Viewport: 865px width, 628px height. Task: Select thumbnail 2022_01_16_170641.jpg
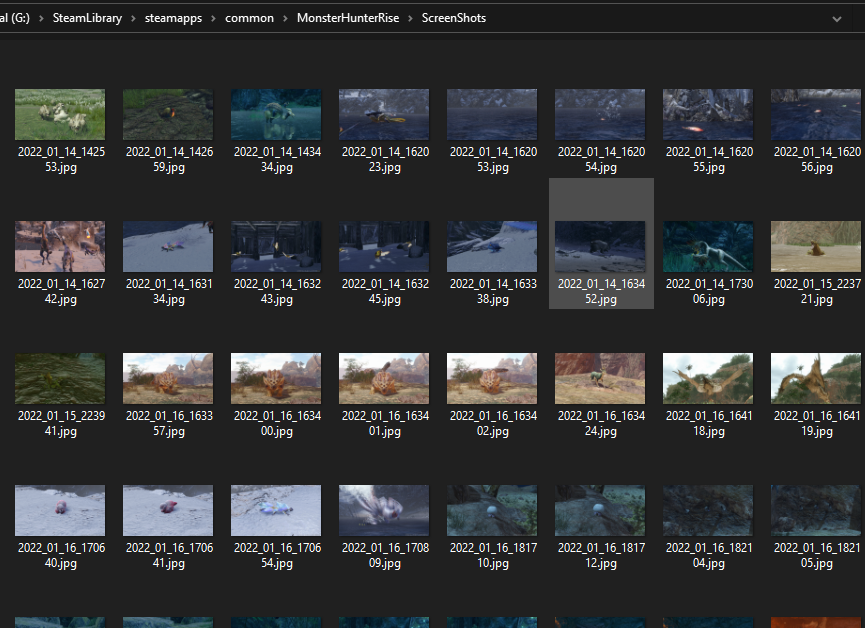[168, 510]
